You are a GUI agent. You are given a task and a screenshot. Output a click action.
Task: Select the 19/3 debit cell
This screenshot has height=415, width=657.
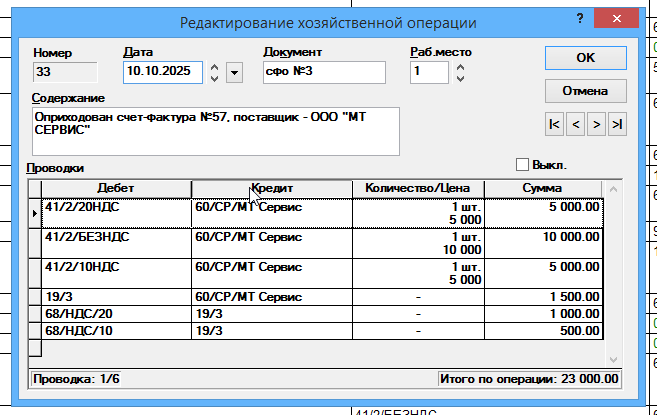pyautogui.click(x=116, y=297)
